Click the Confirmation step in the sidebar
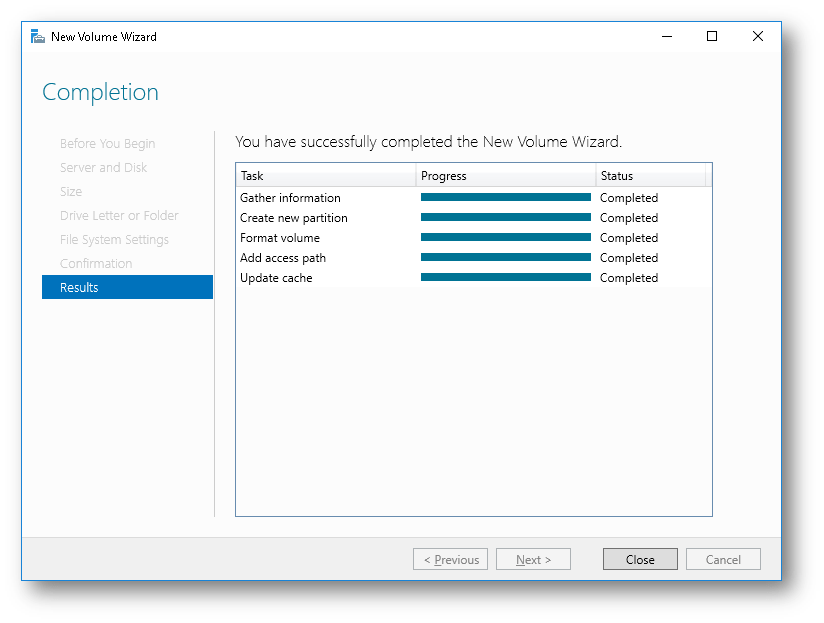 click(x=96, y=263)
